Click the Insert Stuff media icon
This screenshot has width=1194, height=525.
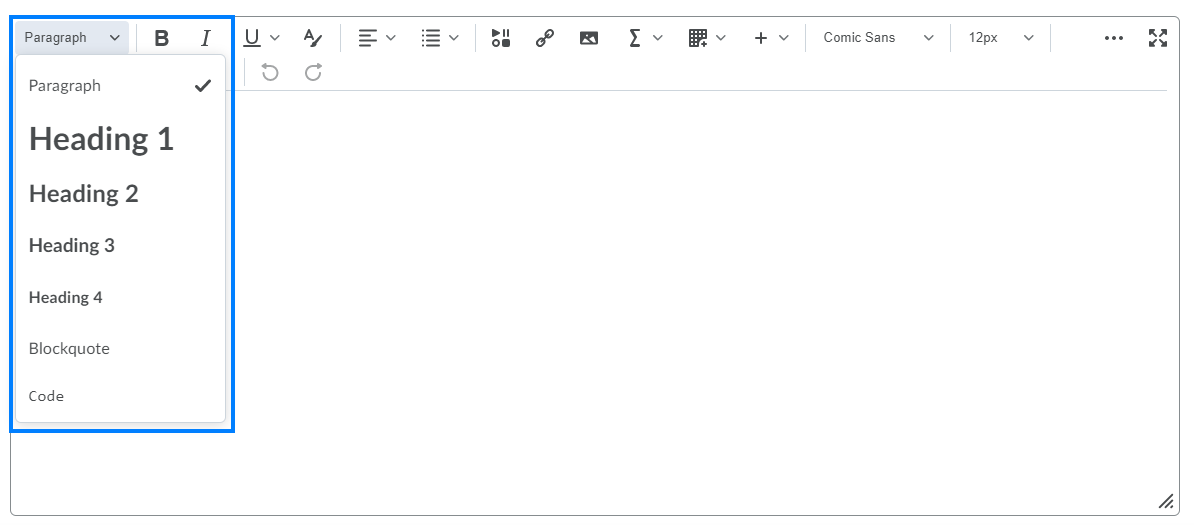pos(501,38)
